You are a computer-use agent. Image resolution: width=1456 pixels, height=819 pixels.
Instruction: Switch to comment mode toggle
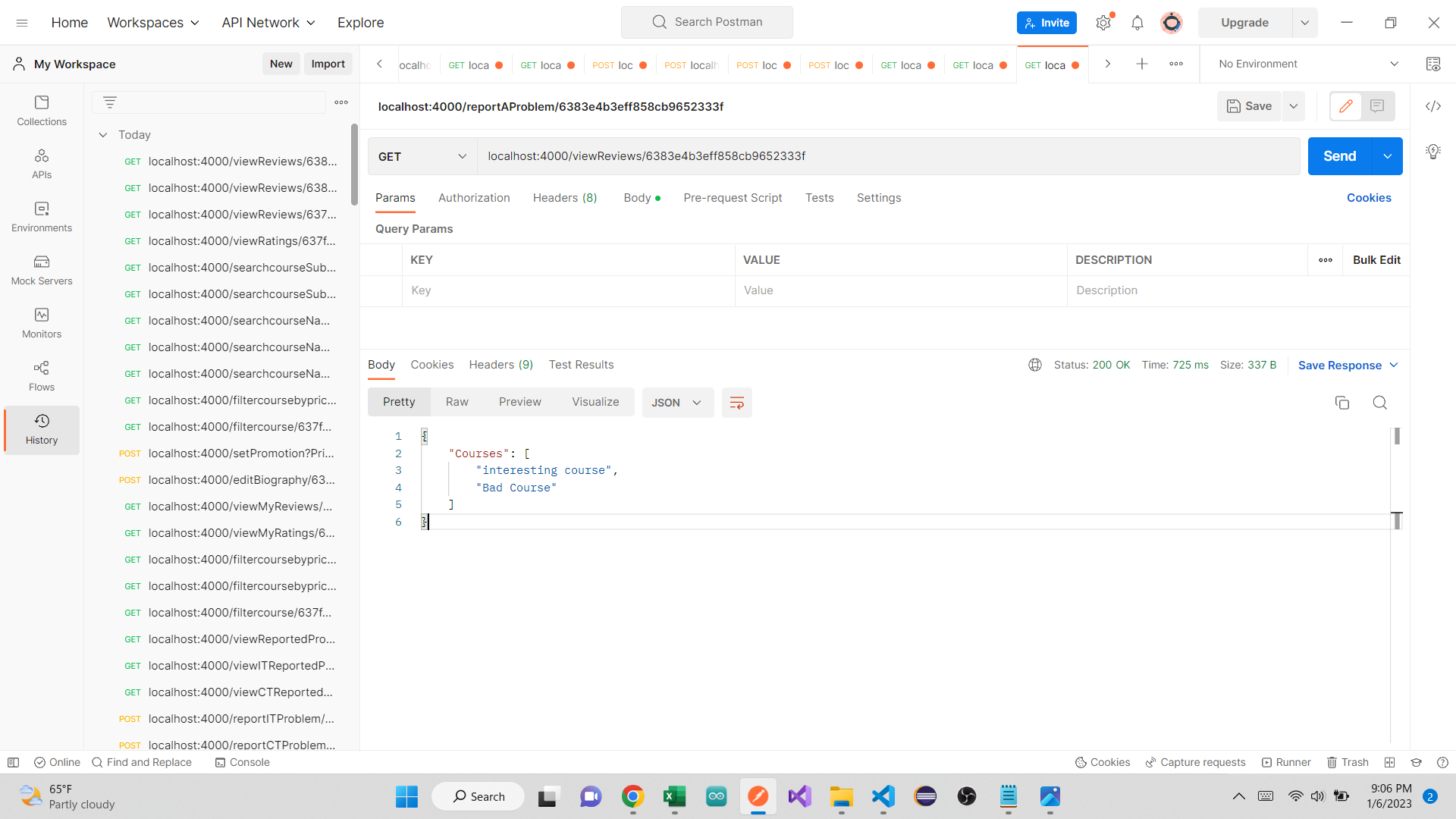coord(1377,106)
